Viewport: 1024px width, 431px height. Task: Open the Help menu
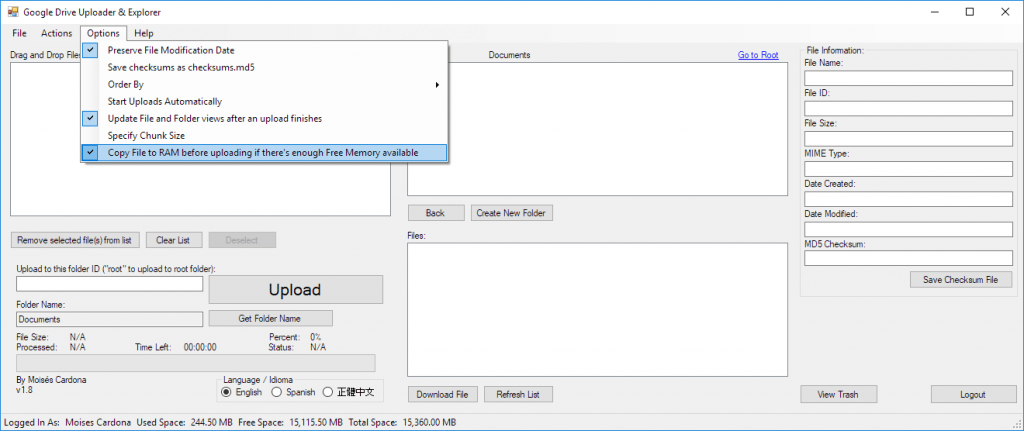(144, 33)
